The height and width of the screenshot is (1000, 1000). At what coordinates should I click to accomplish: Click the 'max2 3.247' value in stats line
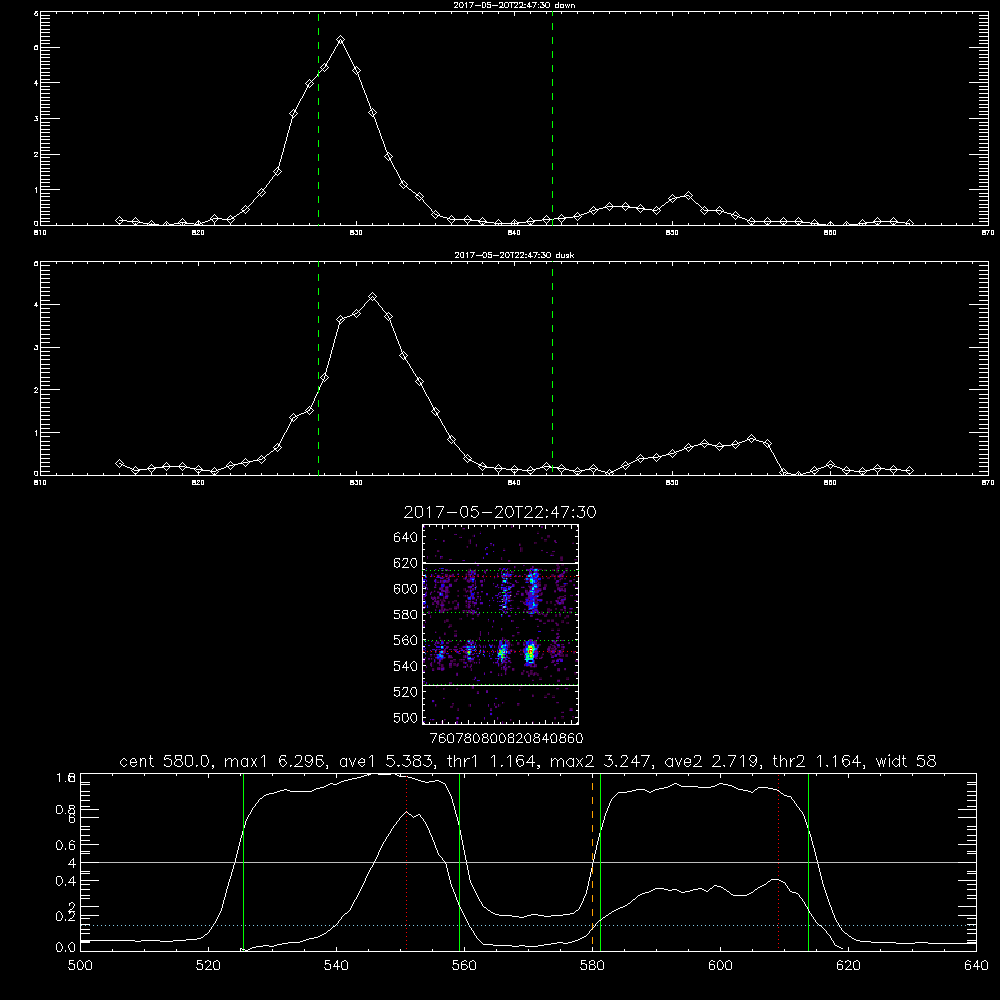point(600,761)
